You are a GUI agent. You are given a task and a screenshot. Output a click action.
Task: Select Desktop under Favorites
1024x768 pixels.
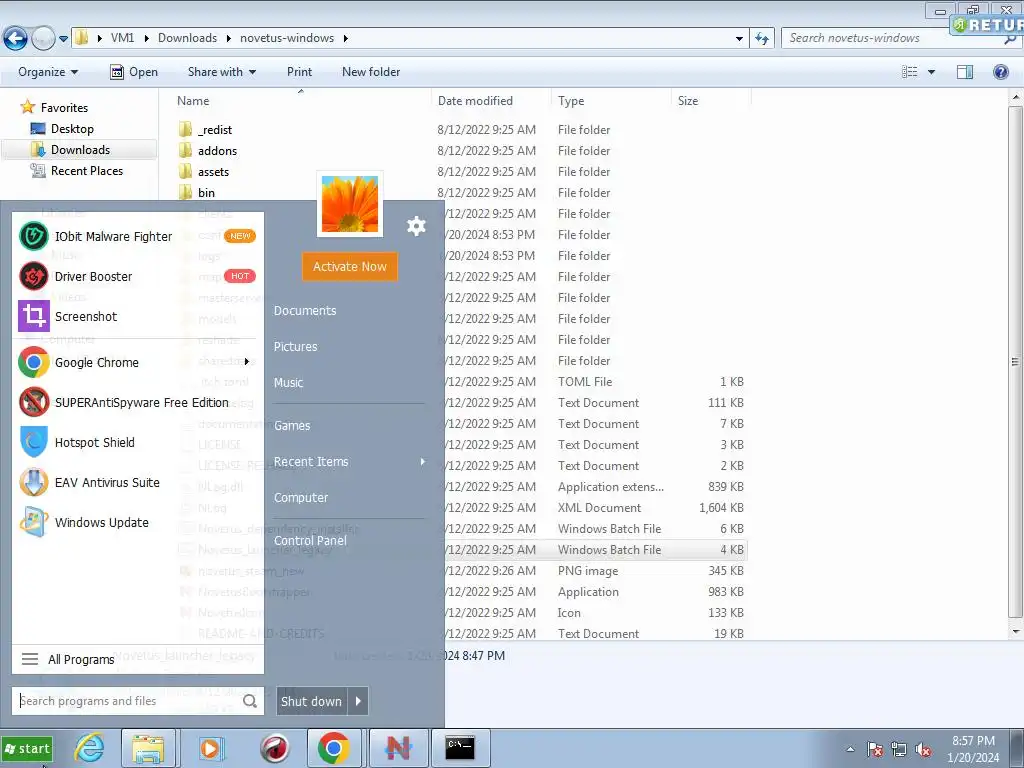[x=72, y=129]
